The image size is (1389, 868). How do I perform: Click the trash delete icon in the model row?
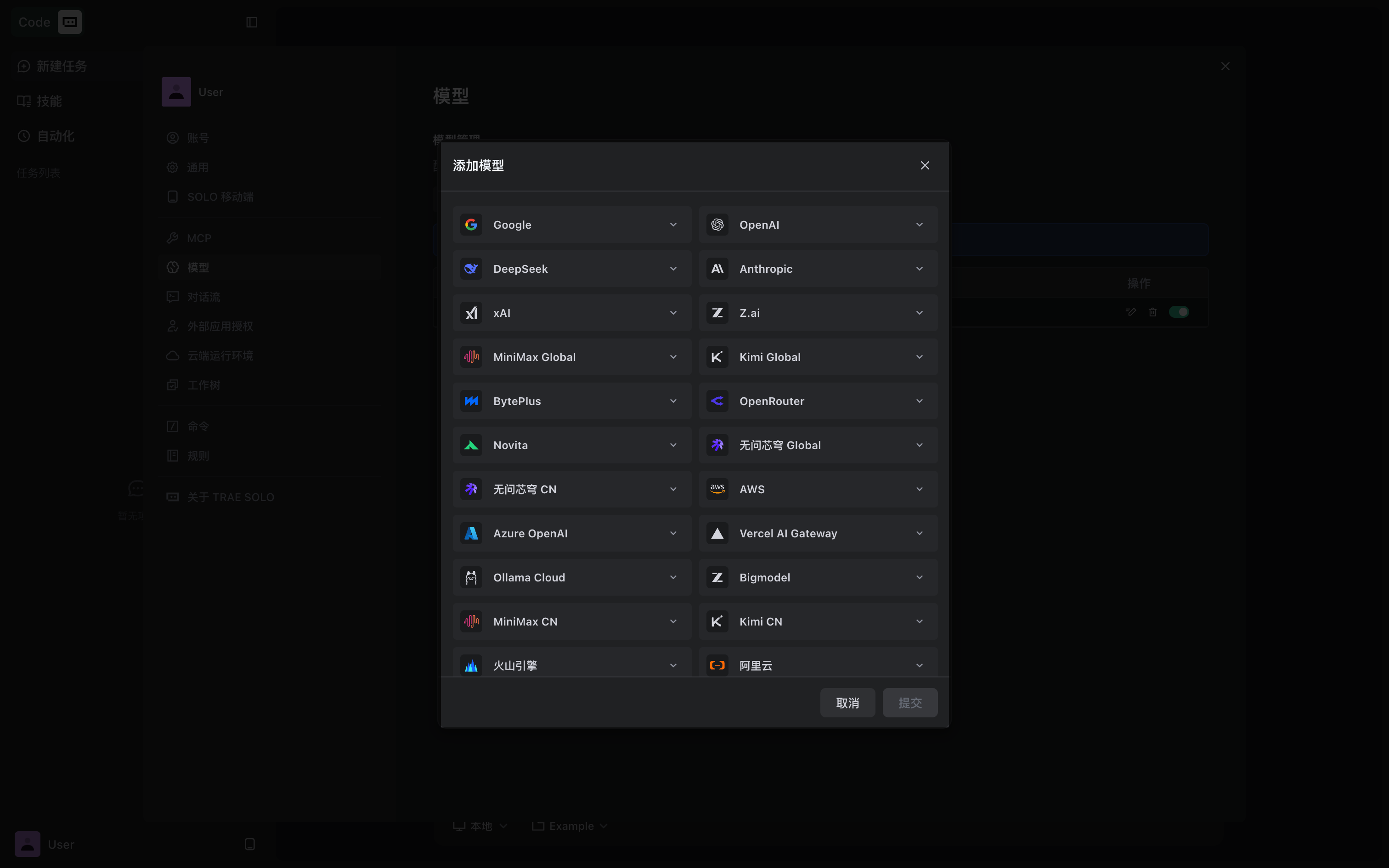click(1152, 312)
